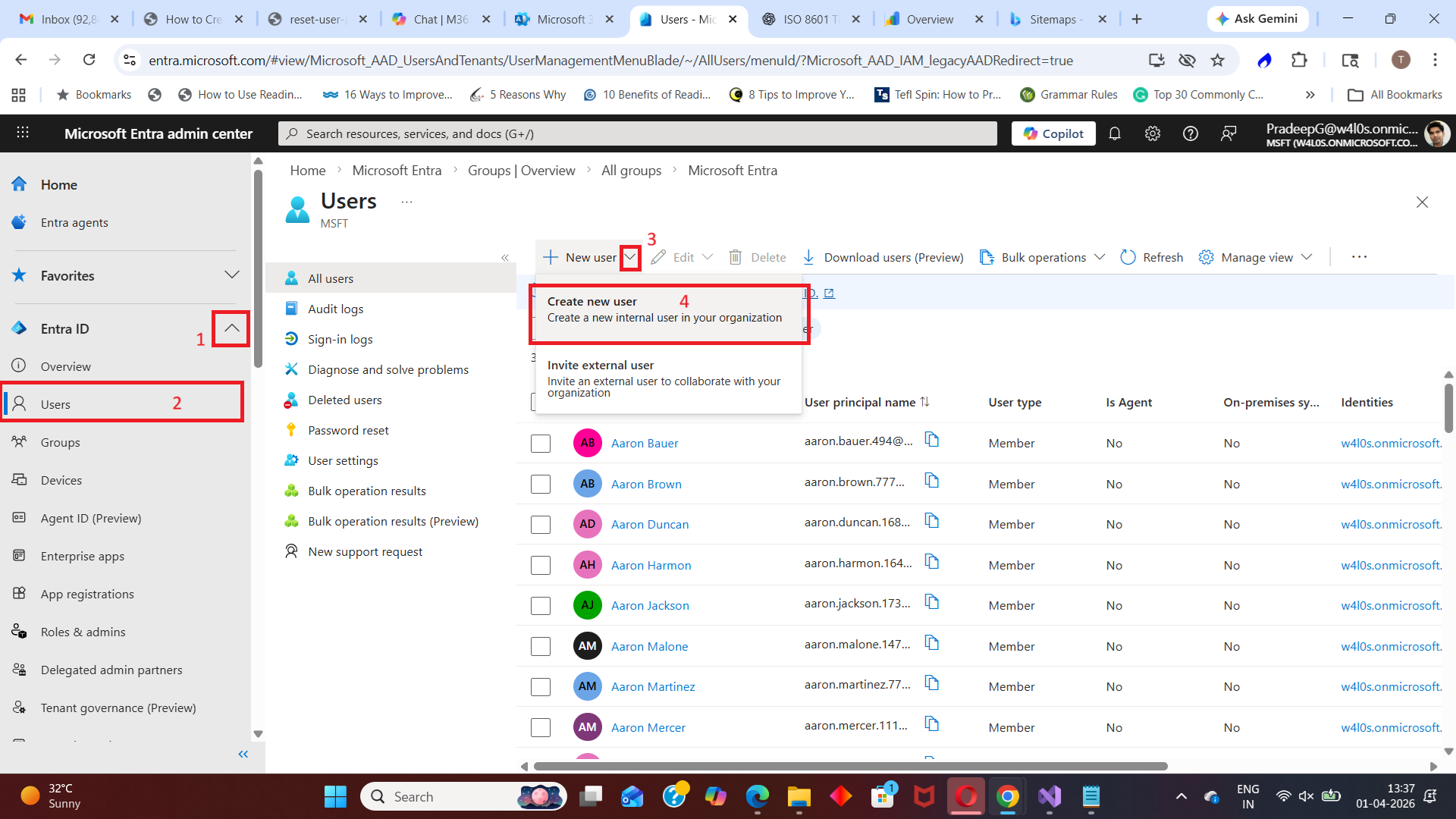The height and width of the screenshot is (819, 1456).
Task: Open portal settings gear icon
Action: [1152, 133]
